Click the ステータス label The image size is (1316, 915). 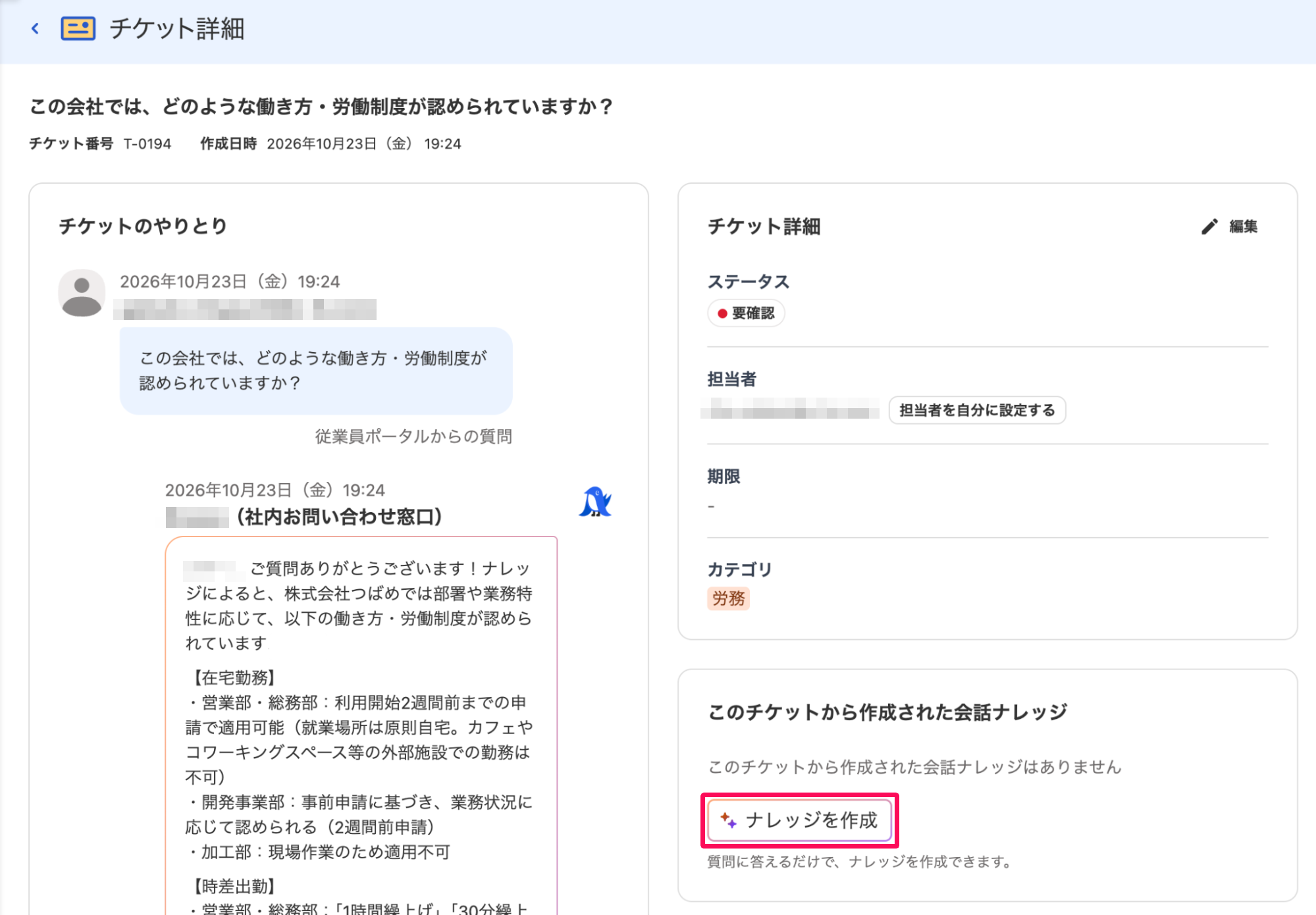pos(749,282)
